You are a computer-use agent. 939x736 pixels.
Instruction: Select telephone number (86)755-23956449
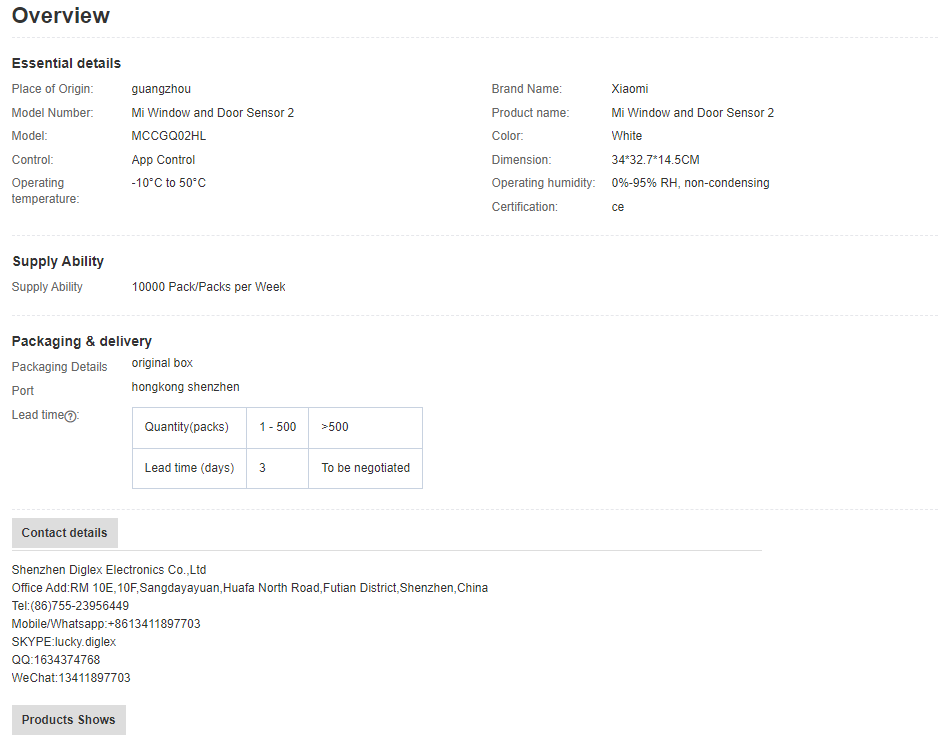click(80, 606)
